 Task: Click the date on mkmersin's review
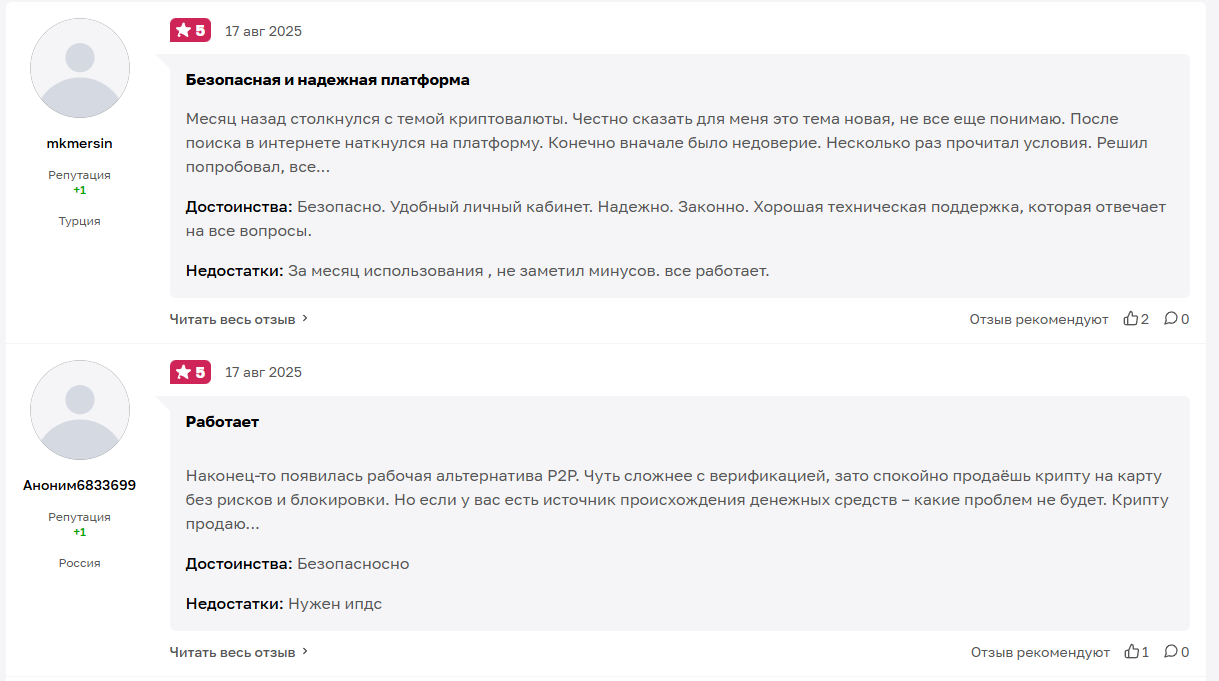(x=263, y=31)
